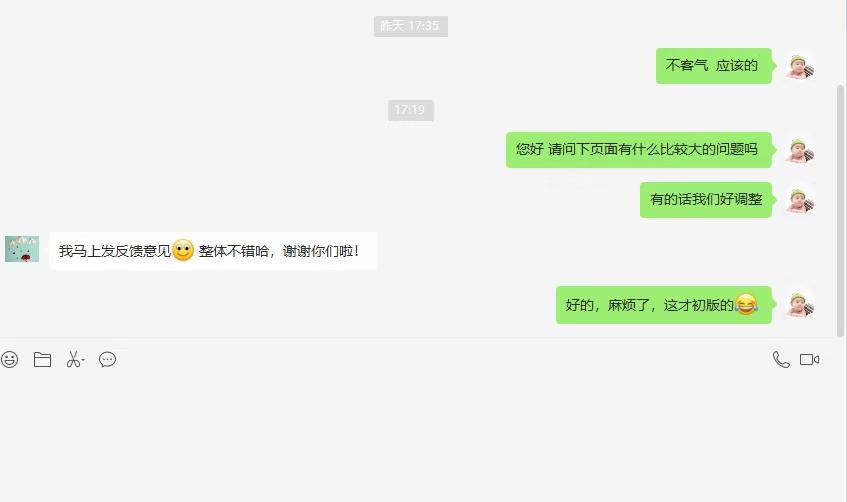Select the 不客气 应该的 message bubble

[714, 66]
